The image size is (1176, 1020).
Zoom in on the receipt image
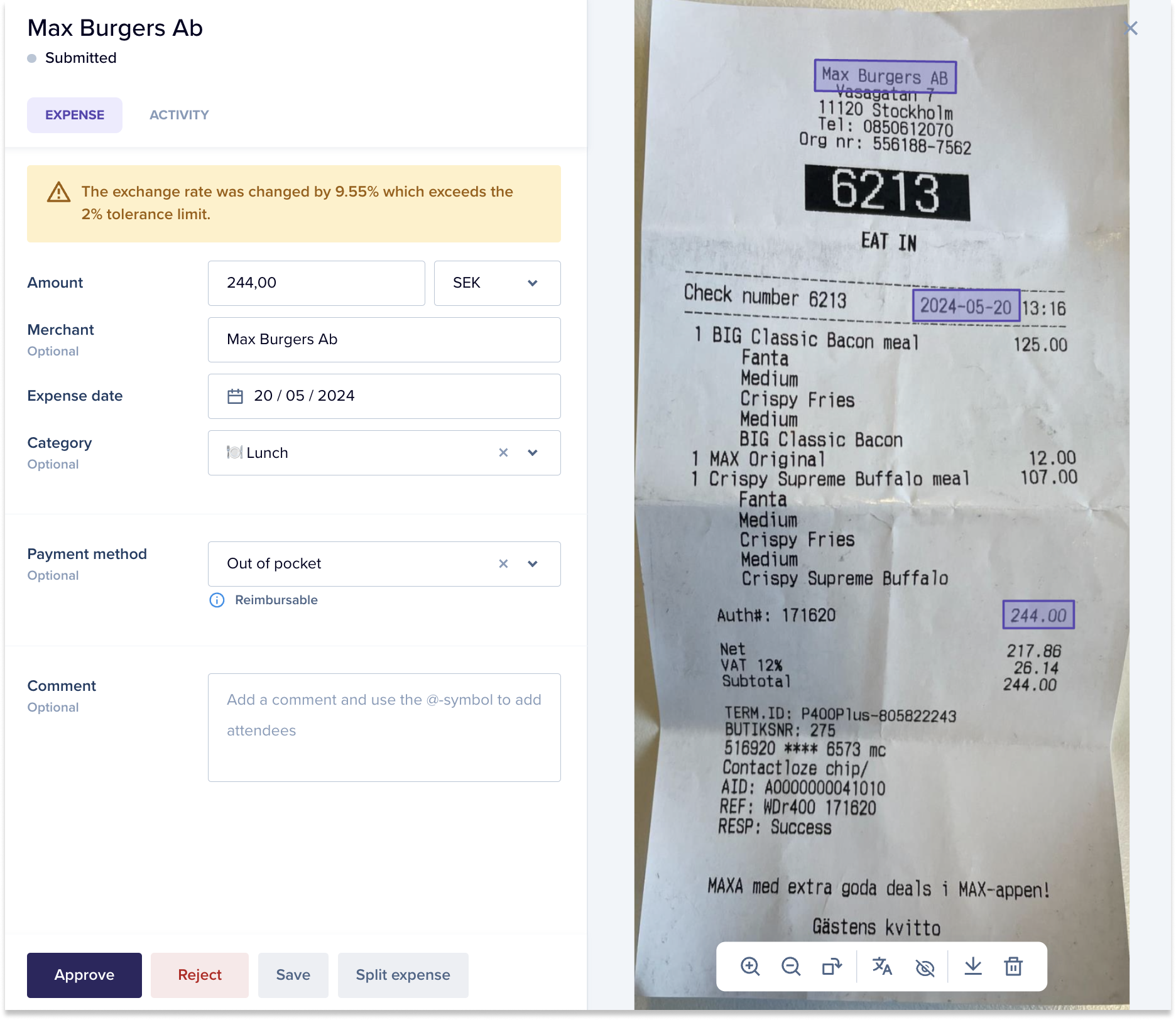pyautogui.click(x=750, y=966)
